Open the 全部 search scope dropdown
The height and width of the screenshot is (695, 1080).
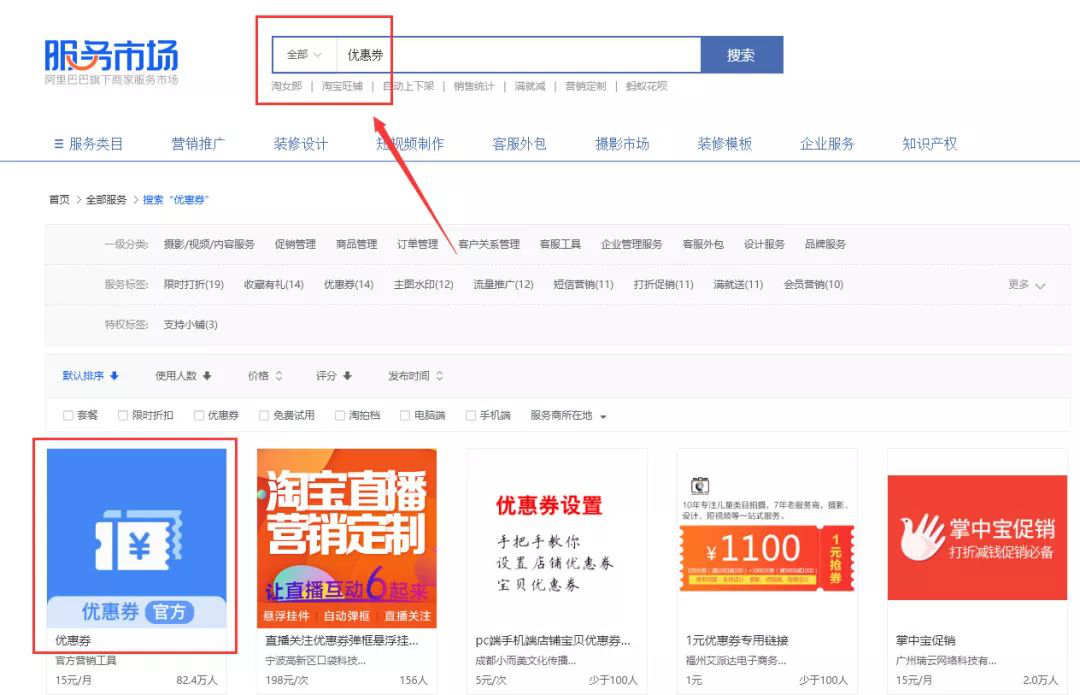click(x=304, y=54)
